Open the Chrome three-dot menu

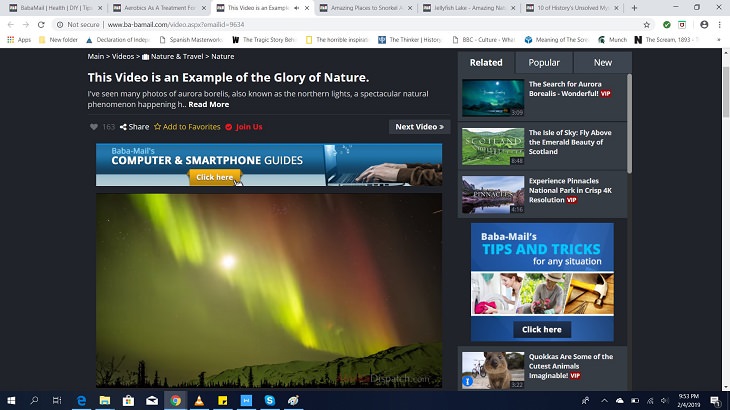click(719, 25)
